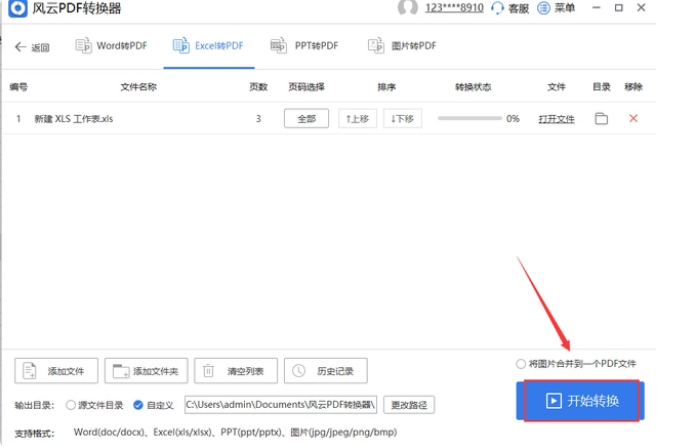Image resolution: width=687 pixels, height=448 pixels.
Task: Contact 客服 customer service
Action: pos(510,8)
